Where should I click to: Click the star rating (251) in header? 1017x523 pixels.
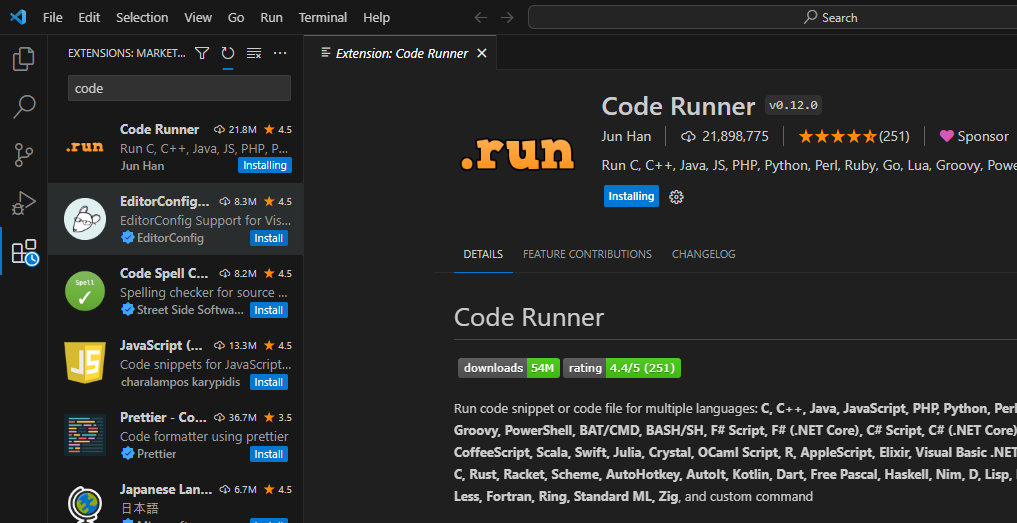pyautogui.click(x=854, y=136)
